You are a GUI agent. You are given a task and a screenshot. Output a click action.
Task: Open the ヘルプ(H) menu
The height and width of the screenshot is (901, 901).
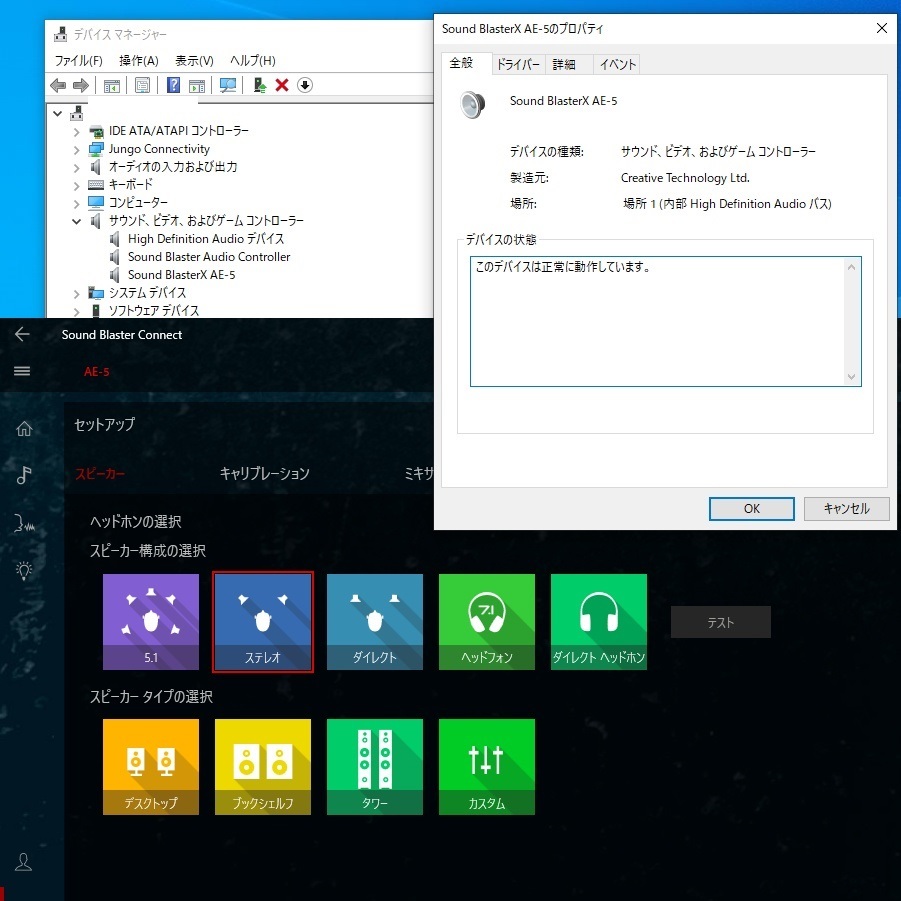(252, 60)
